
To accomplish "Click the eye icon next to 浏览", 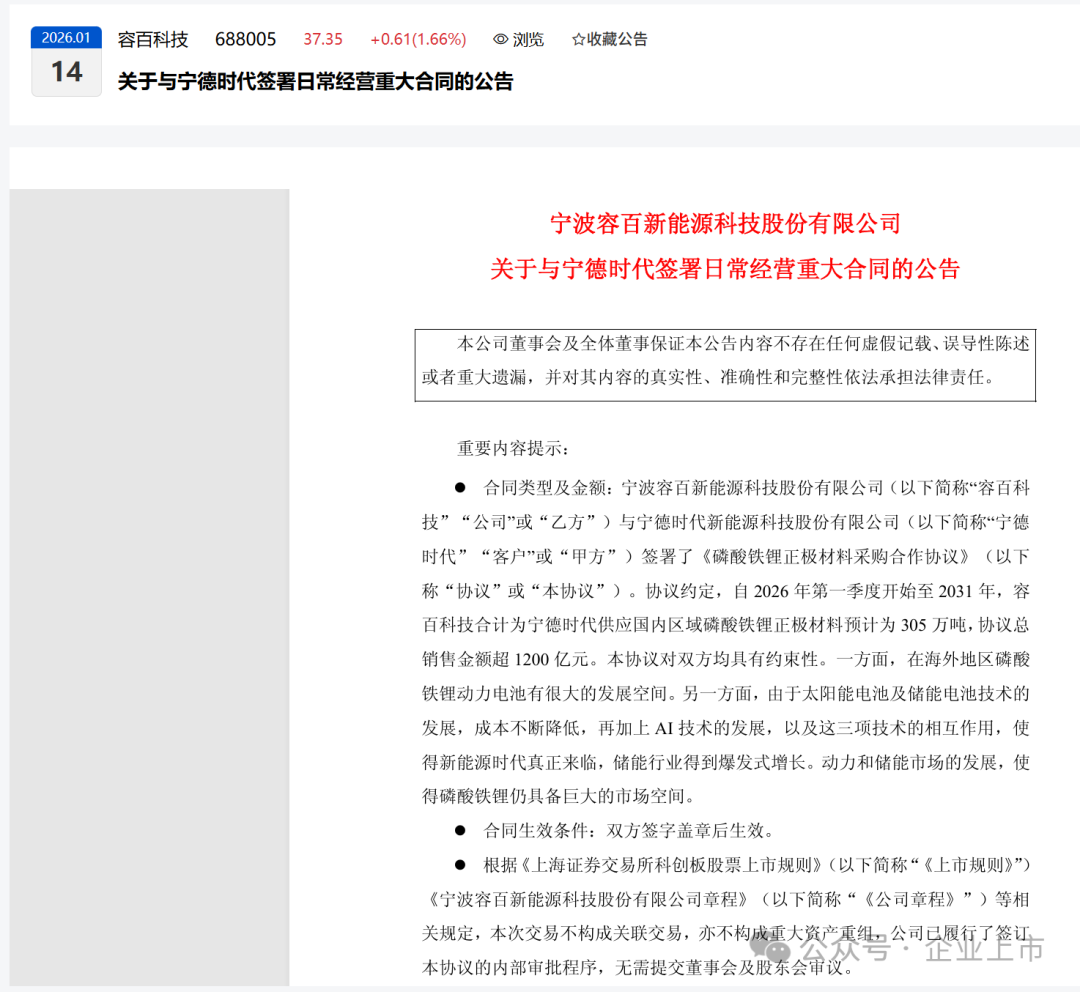I will [501, 40].
